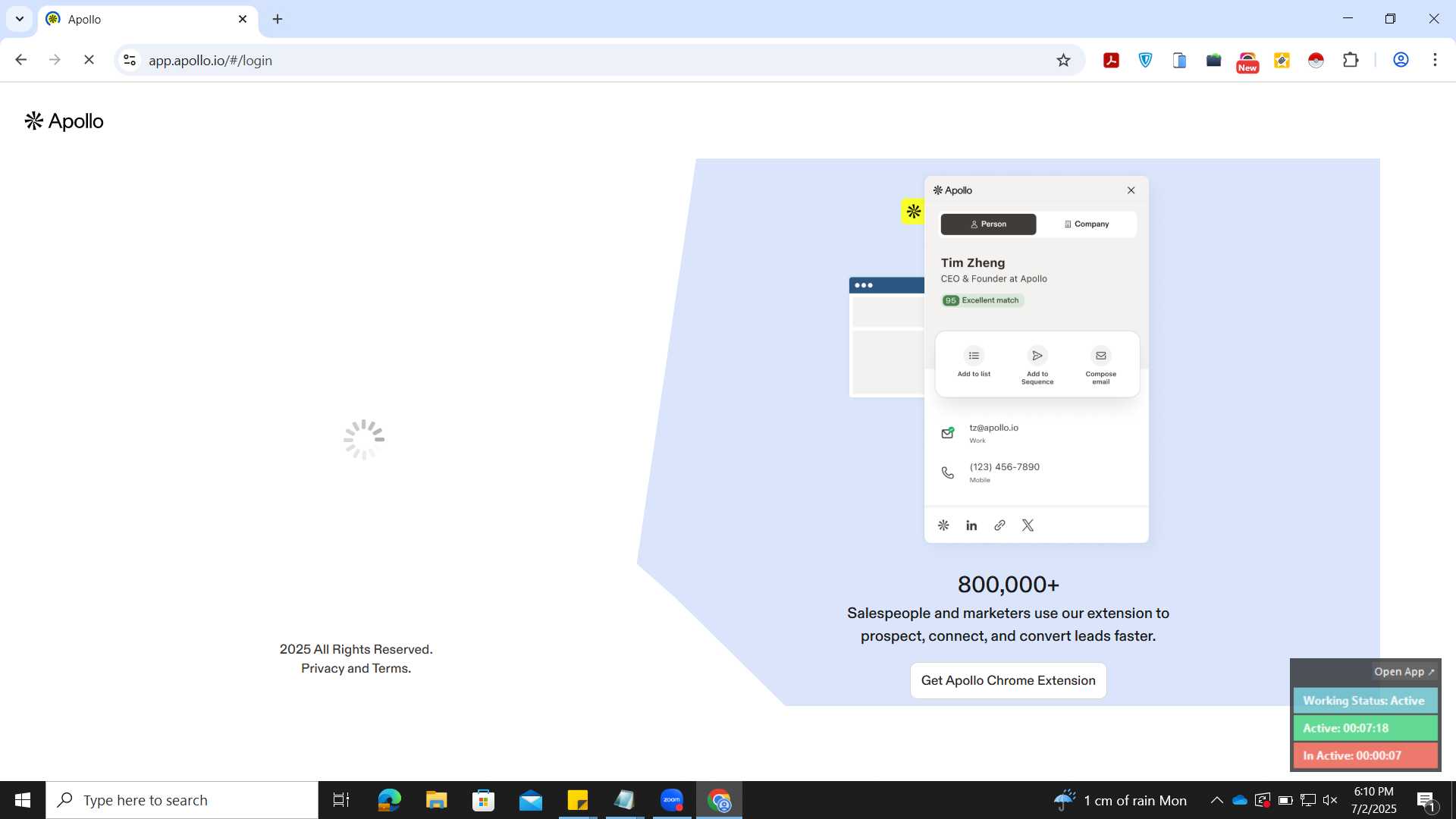Open File Explorer from the taskbar
The width and height of the screenshot is (1456, 819).
pos(436,800)
